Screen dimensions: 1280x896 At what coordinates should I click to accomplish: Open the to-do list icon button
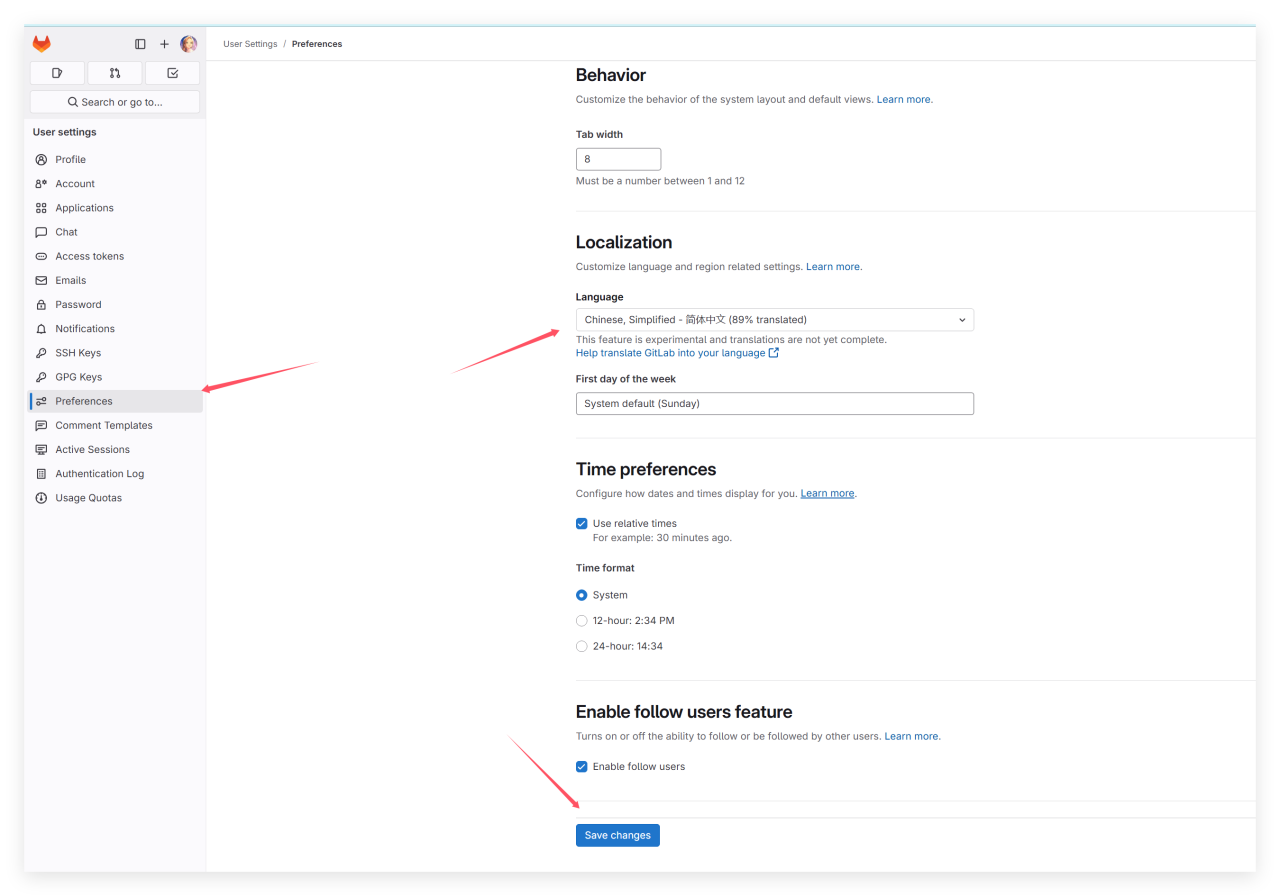pyautogui.click(x=172, y=73)
